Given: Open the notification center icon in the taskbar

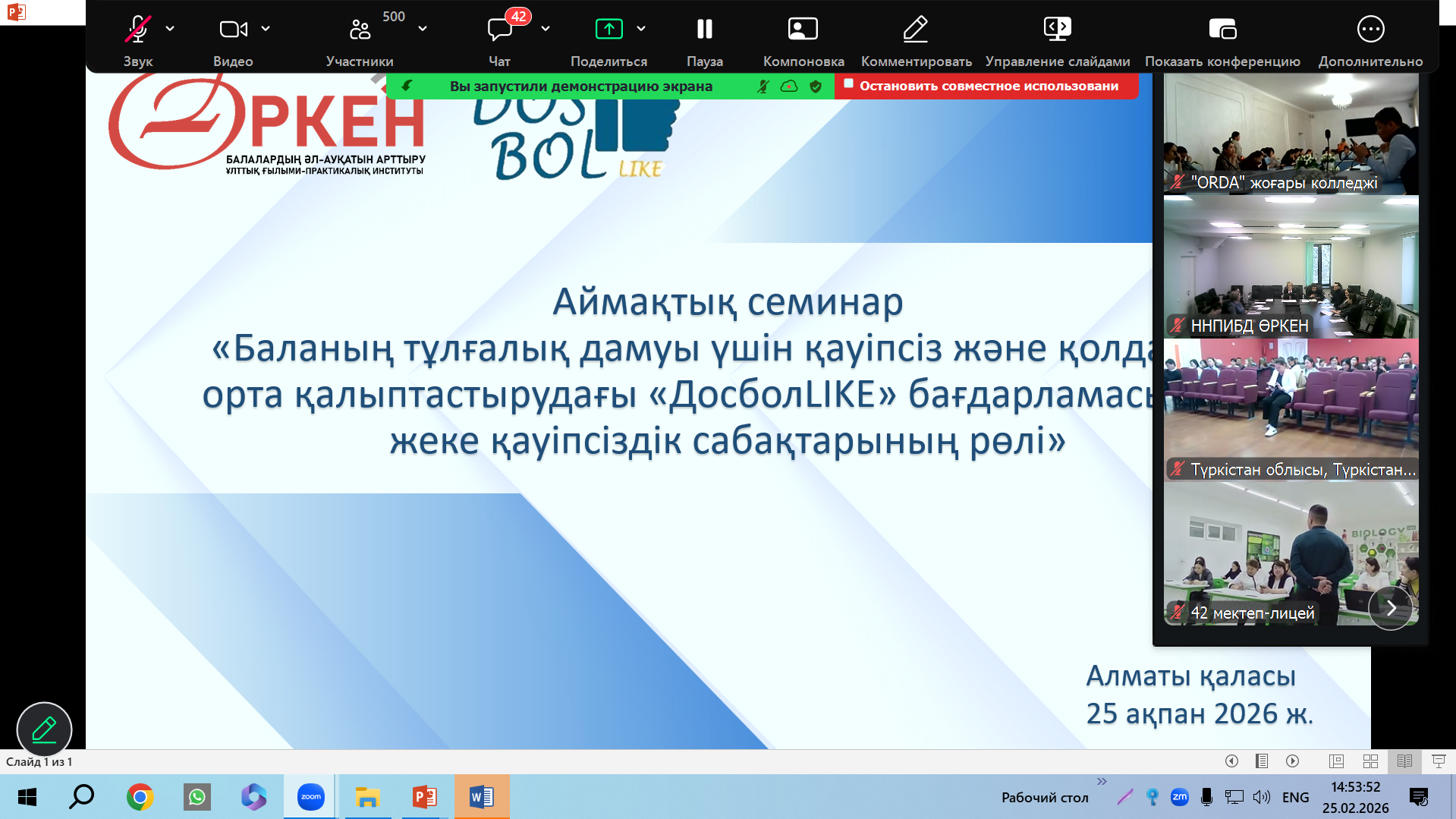Looking at the screenshot, I should [x=1418, y=797].
